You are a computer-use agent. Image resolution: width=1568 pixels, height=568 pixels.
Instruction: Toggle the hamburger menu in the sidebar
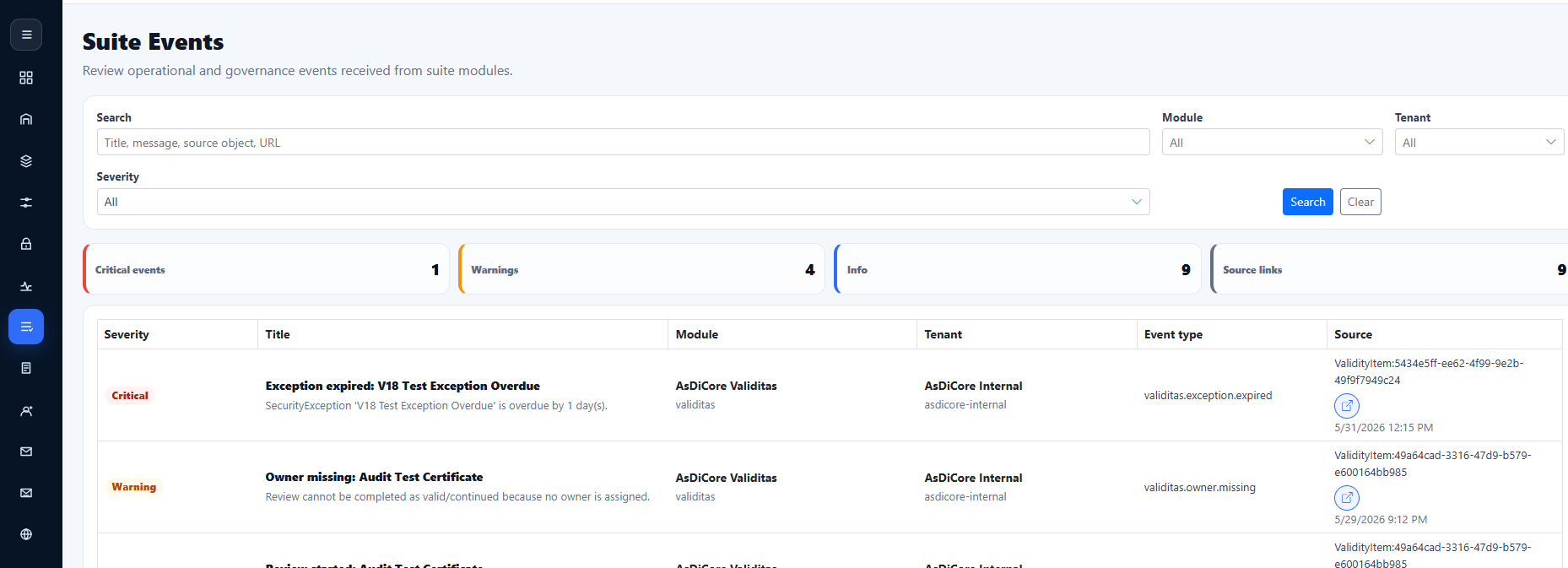(26, 35)
